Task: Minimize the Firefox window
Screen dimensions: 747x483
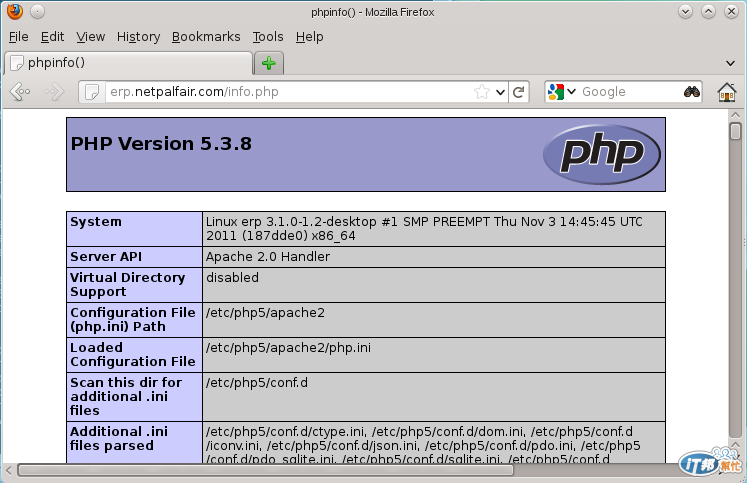Action: click(685, 11)
